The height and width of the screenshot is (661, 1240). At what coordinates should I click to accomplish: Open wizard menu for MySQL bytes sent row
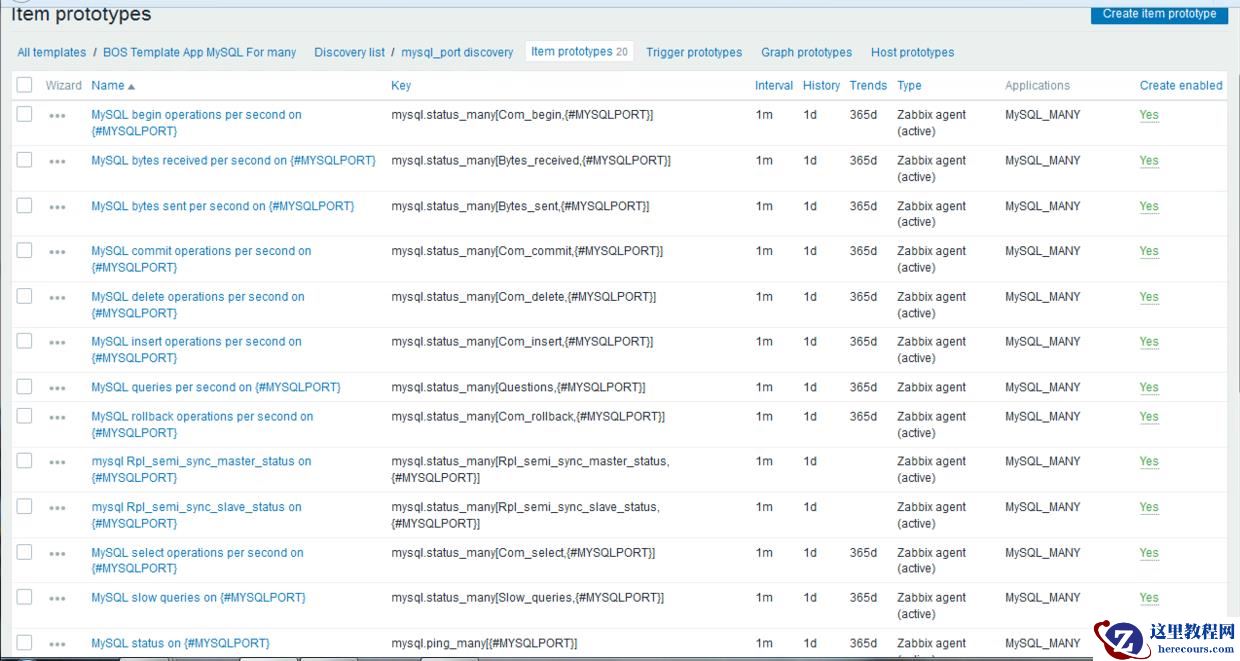[57, 208]
